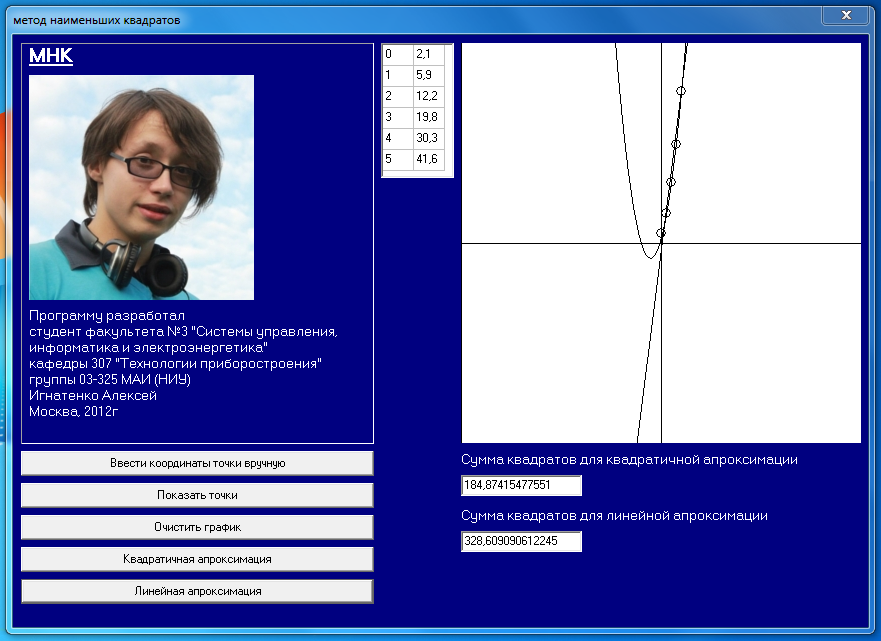This screenshot has height=641, width=881.
Task: Click the МНК heading
Action: pyautogui.click(x=51, y=56)
